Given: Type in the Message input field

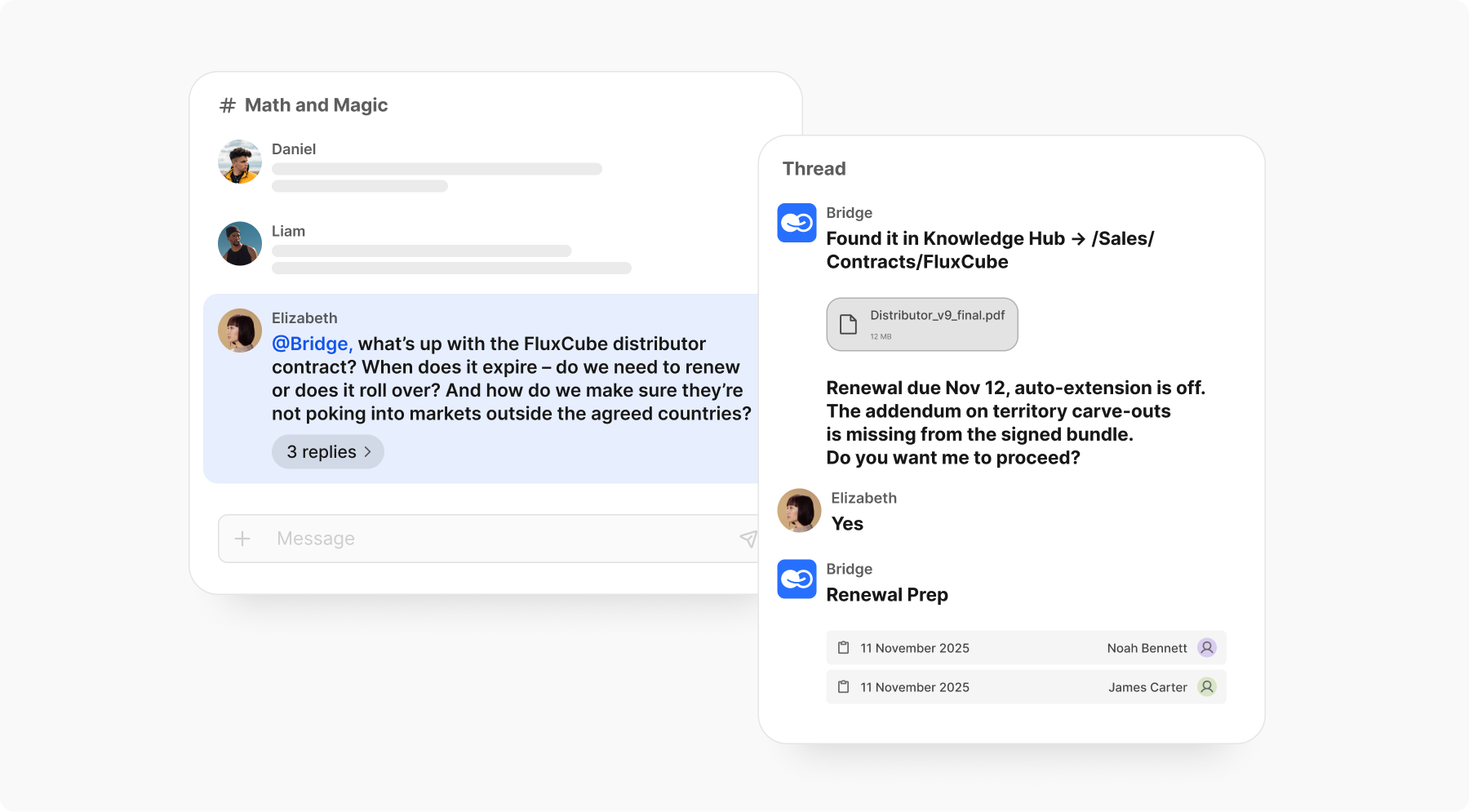Looking at the screenshot, I should [x=490, y=539].
